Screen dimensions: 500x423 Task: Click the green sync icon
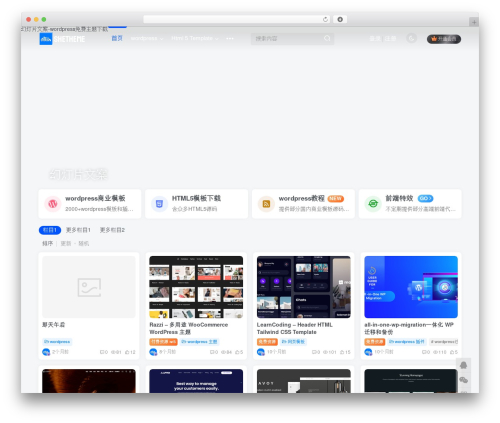tap(373, 204)
